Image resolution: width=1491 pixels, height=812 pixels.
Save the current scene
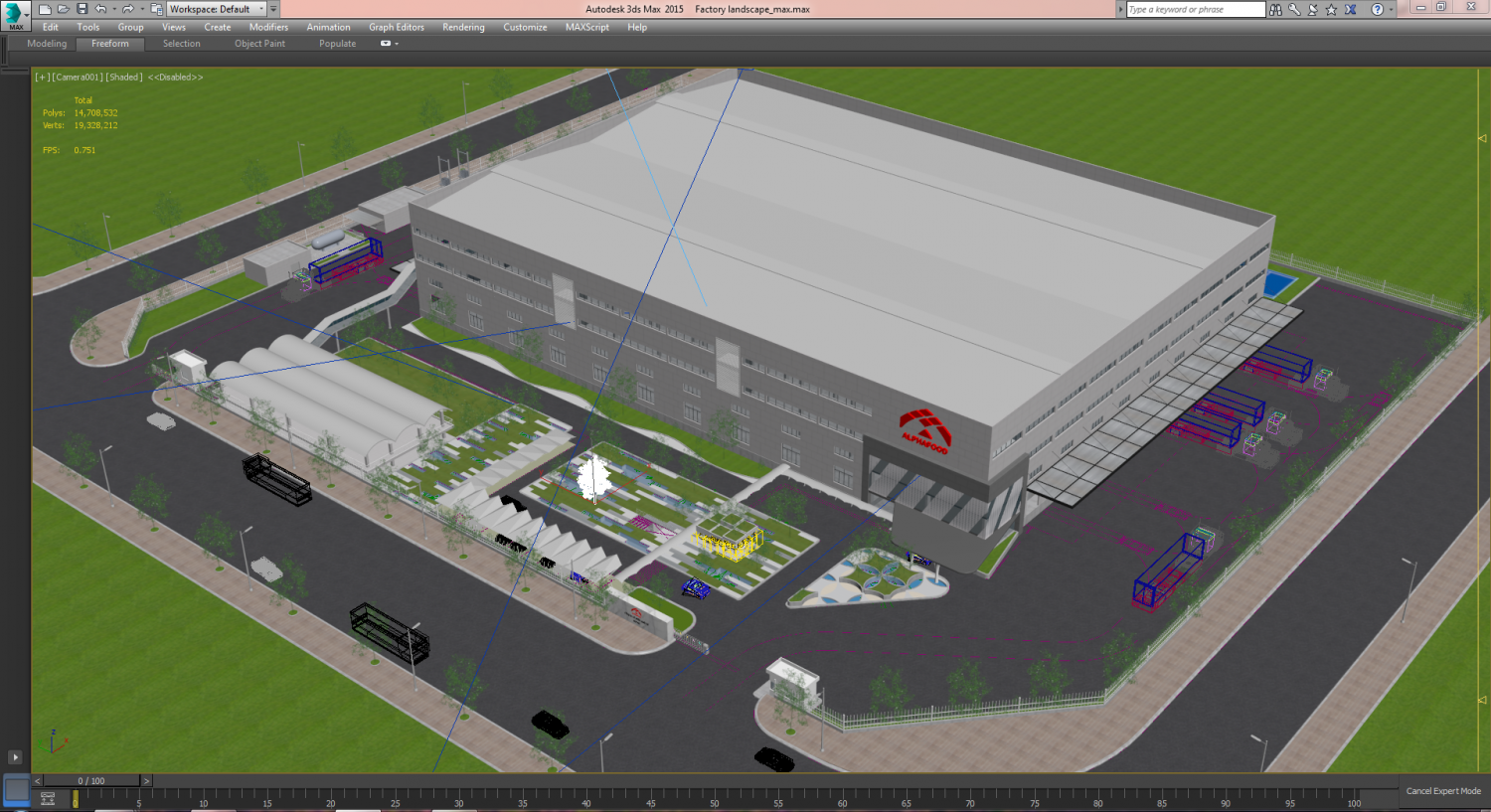click(83, 8)
